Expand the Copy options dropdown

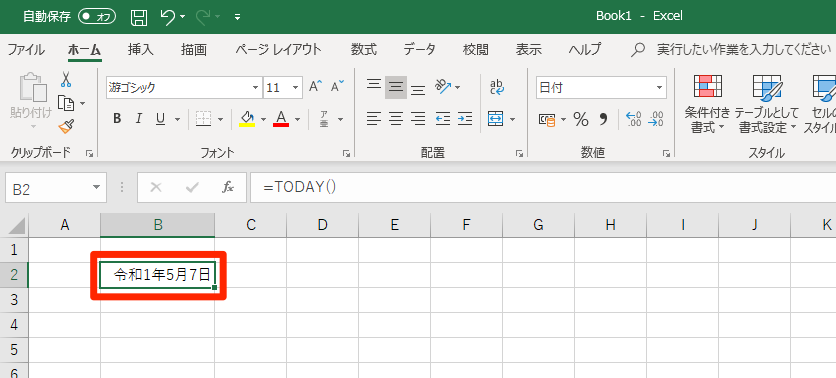click(82, 103)
